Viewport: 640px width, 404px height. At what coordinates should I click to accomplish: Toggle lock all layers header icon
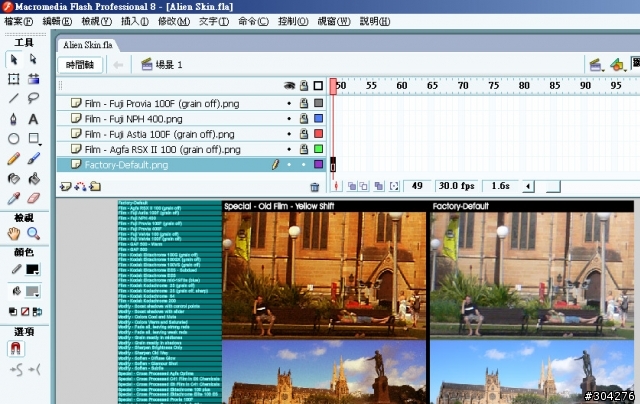coord(304,86)
